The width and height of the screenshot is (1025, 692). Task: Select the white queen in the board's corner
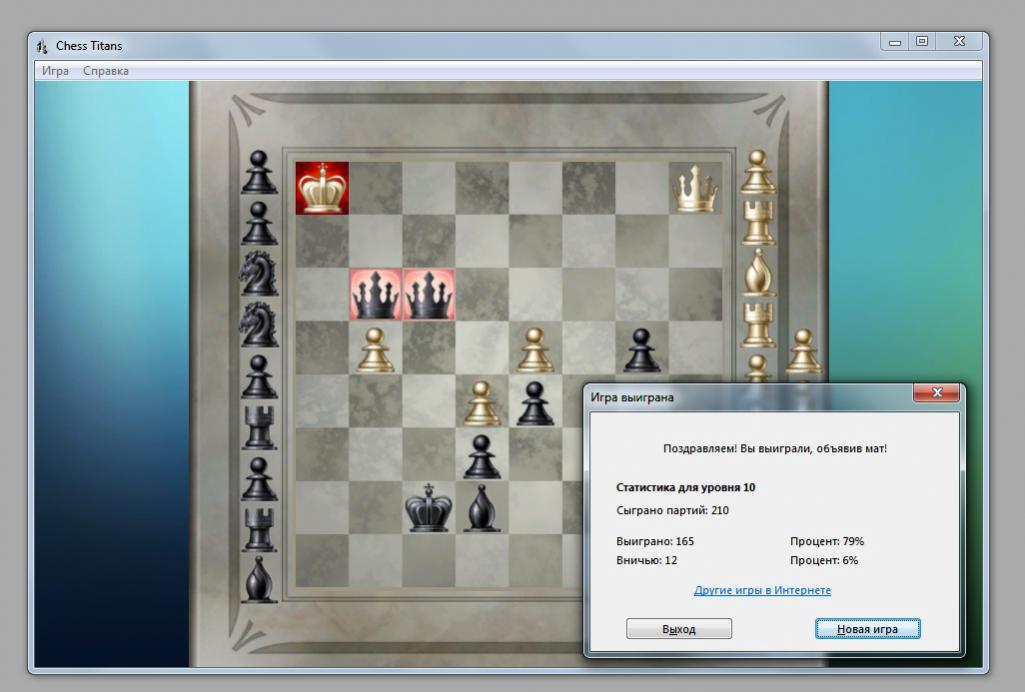point(696,189)
